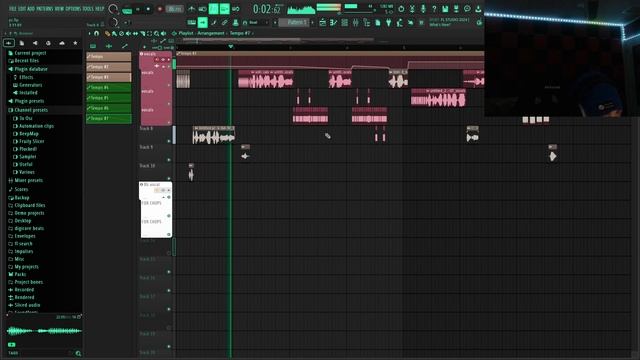Click the tempo display field
This screenshot has height=360, width=640.
click(x=175, y=9)
